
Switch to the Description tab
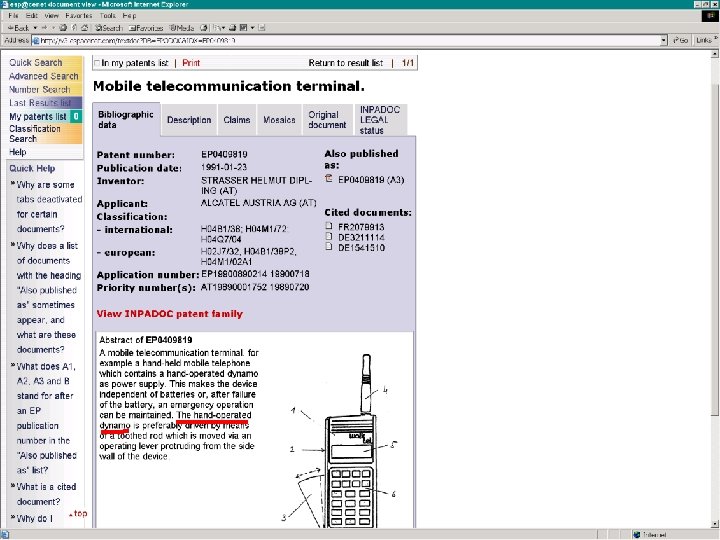click(189, 120)
